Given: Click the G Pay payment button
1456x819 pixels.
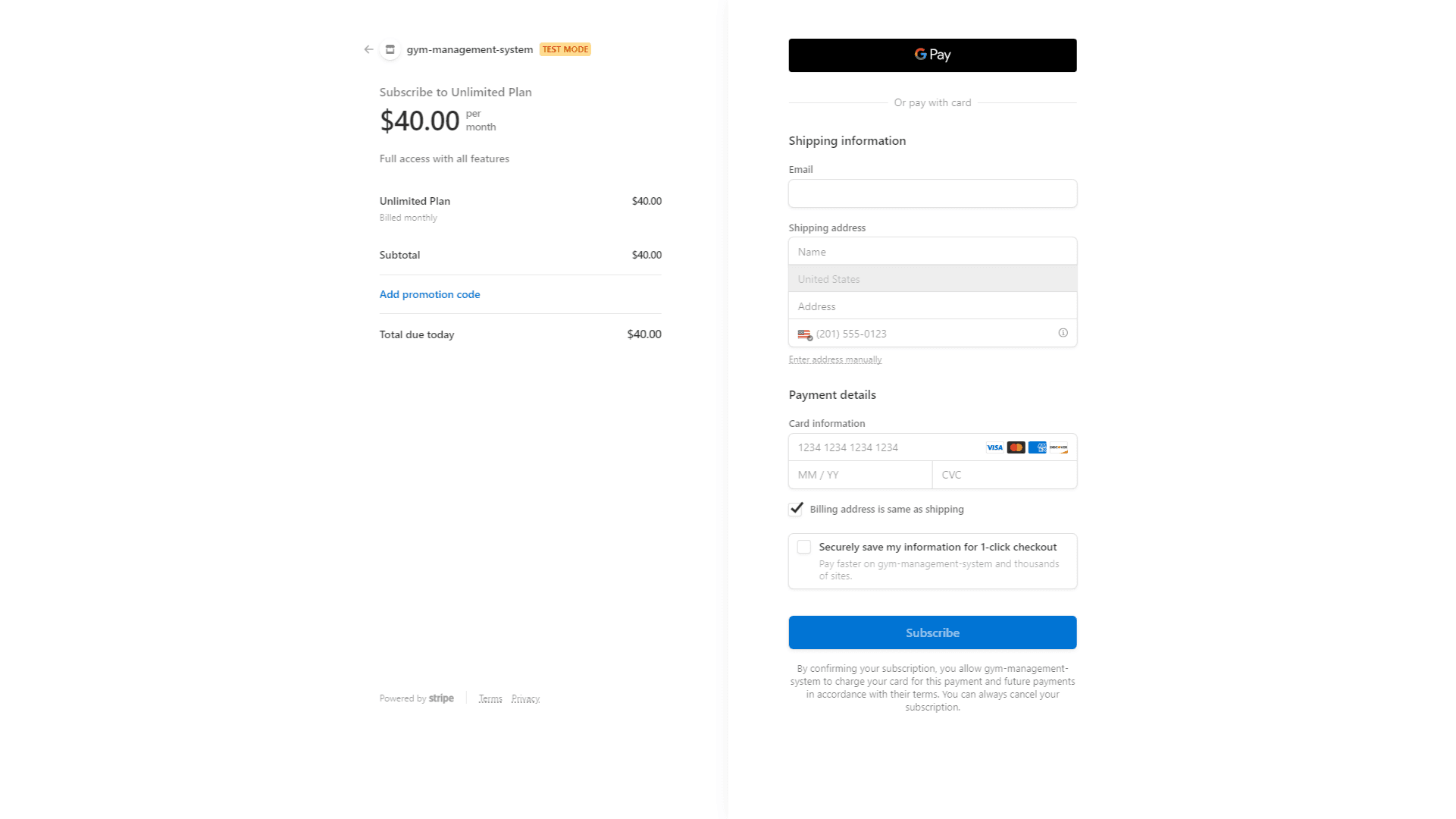Looking at the screenshot, I should (x=932, y=55).
